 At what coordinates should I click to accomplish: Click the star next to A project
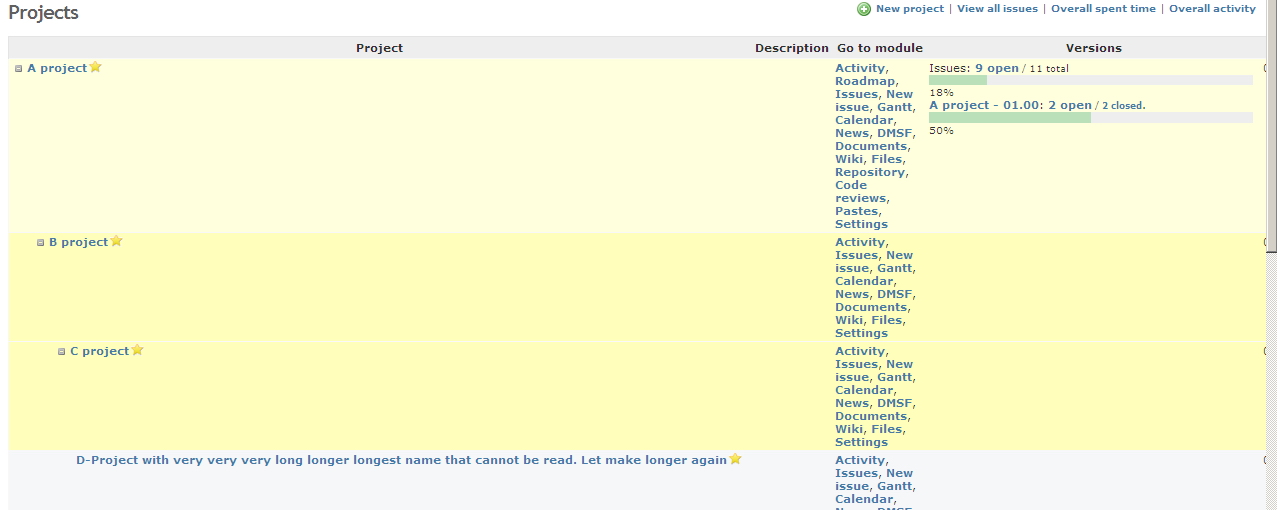point(96,67)
